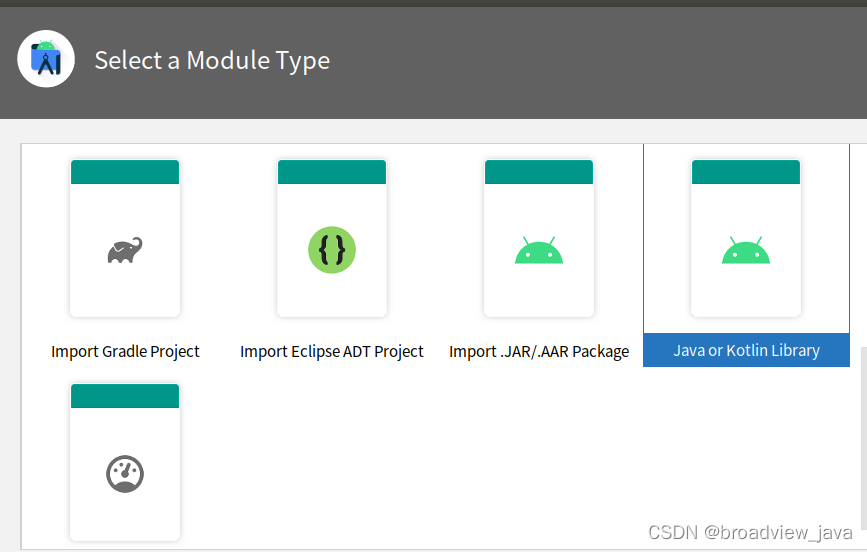Click the Android Studio logo in header
The width and height of the screenshot is (867, 552).
pos(46,59)
